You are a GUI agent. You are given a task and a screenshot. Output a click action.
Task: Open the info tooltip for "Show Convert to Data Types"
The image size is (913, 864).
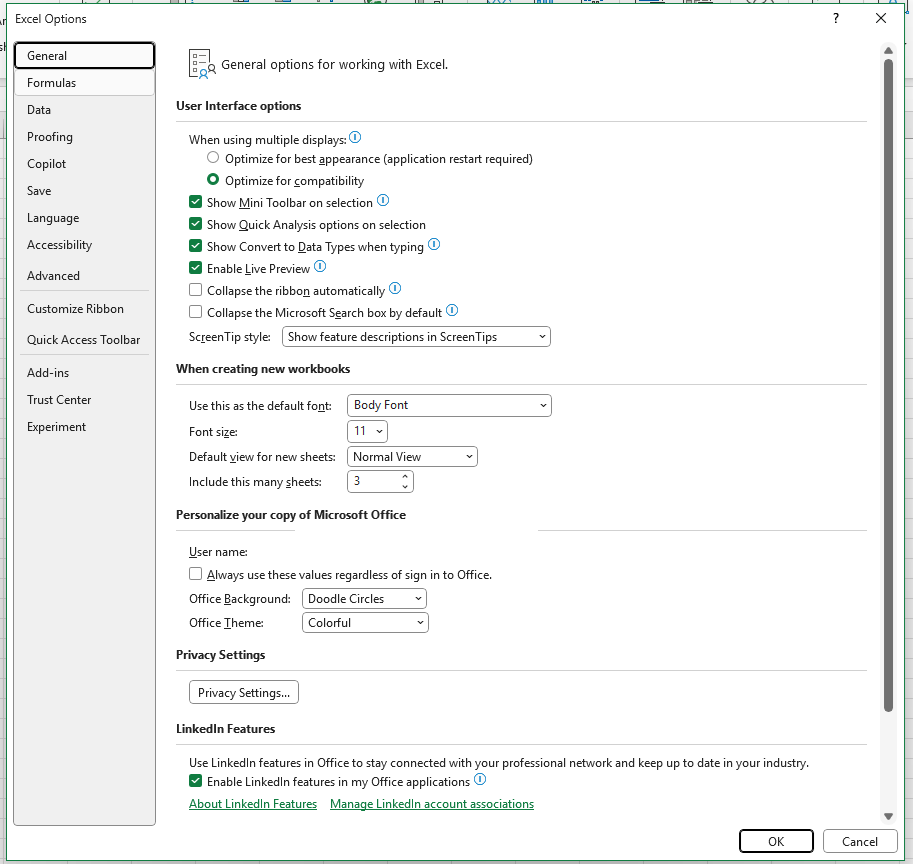[x=434, y=244]
